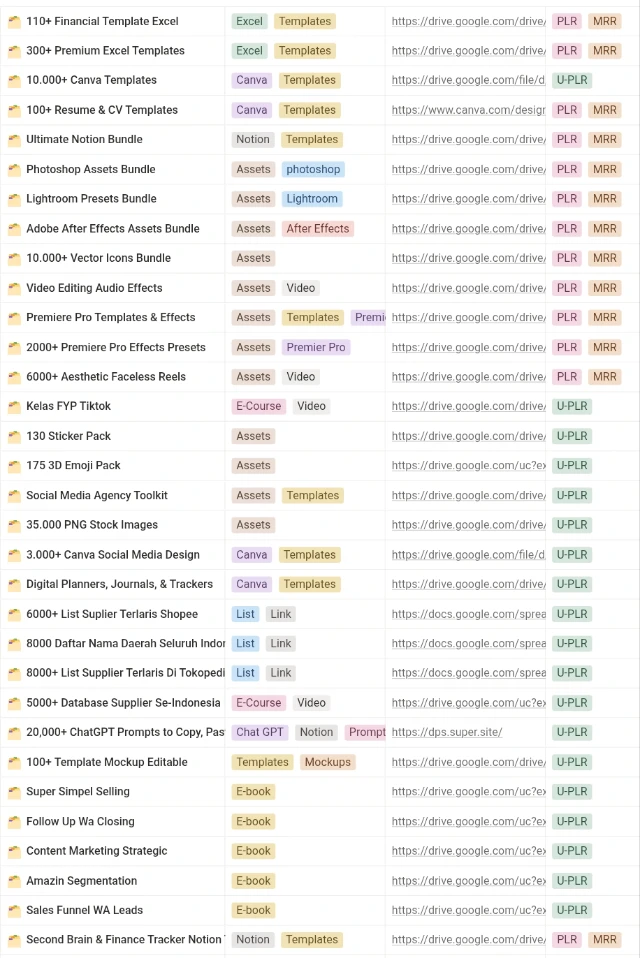Image resolution: width=640 pixels, height=958 pixels.
Task: Click the page icon beside 2000+ Premiere Pro Effects Presets
Action: tap(14, 348)
